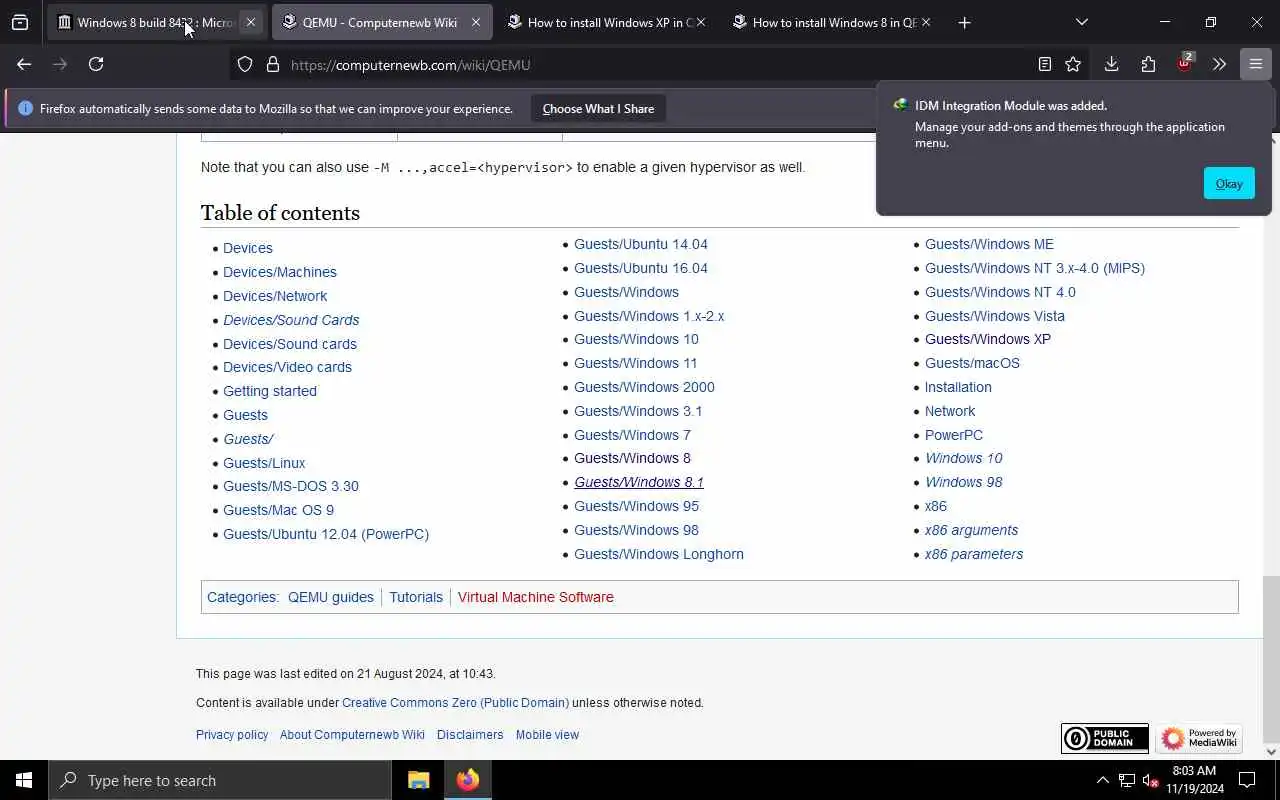Click the muted volume tray icon
Screen dimensions: 1280x800
tap(1150, 780)
